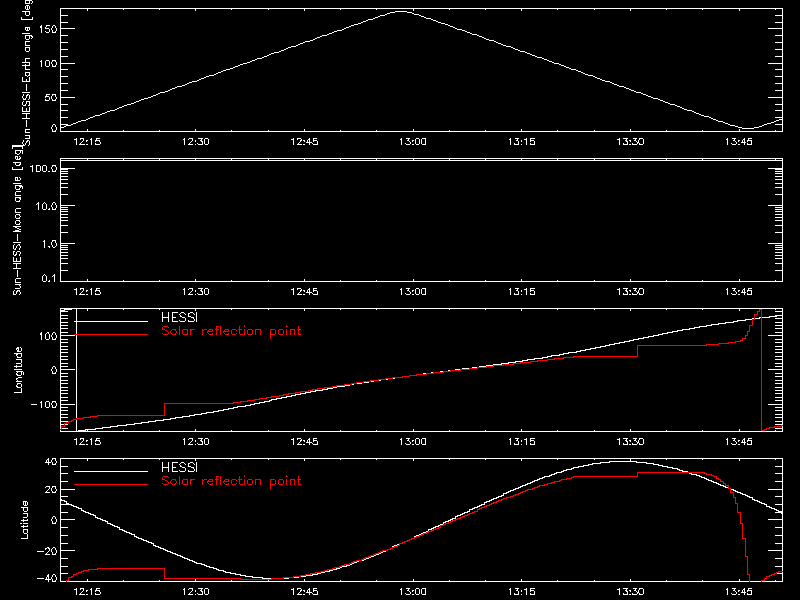Click 13:30 time label under Earth angle plot
The width and height of the screenshot is (800, 600).
pyautogui.click(x=630, y=142)
